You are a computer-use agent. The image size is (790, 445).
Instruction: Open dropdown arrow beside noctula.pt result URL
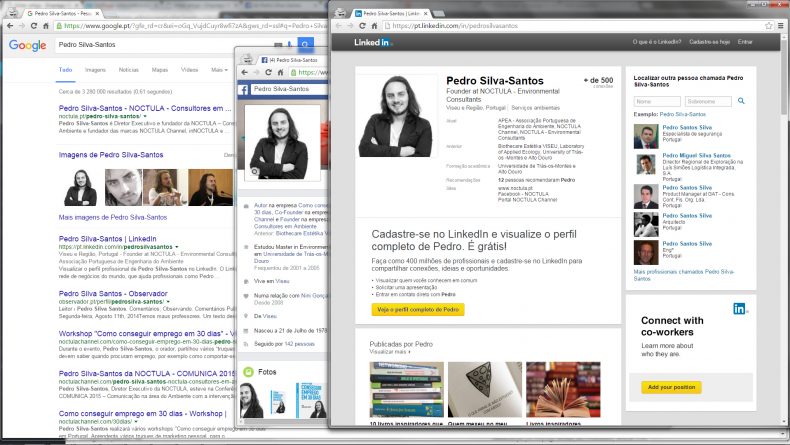(x=145, y=116)
